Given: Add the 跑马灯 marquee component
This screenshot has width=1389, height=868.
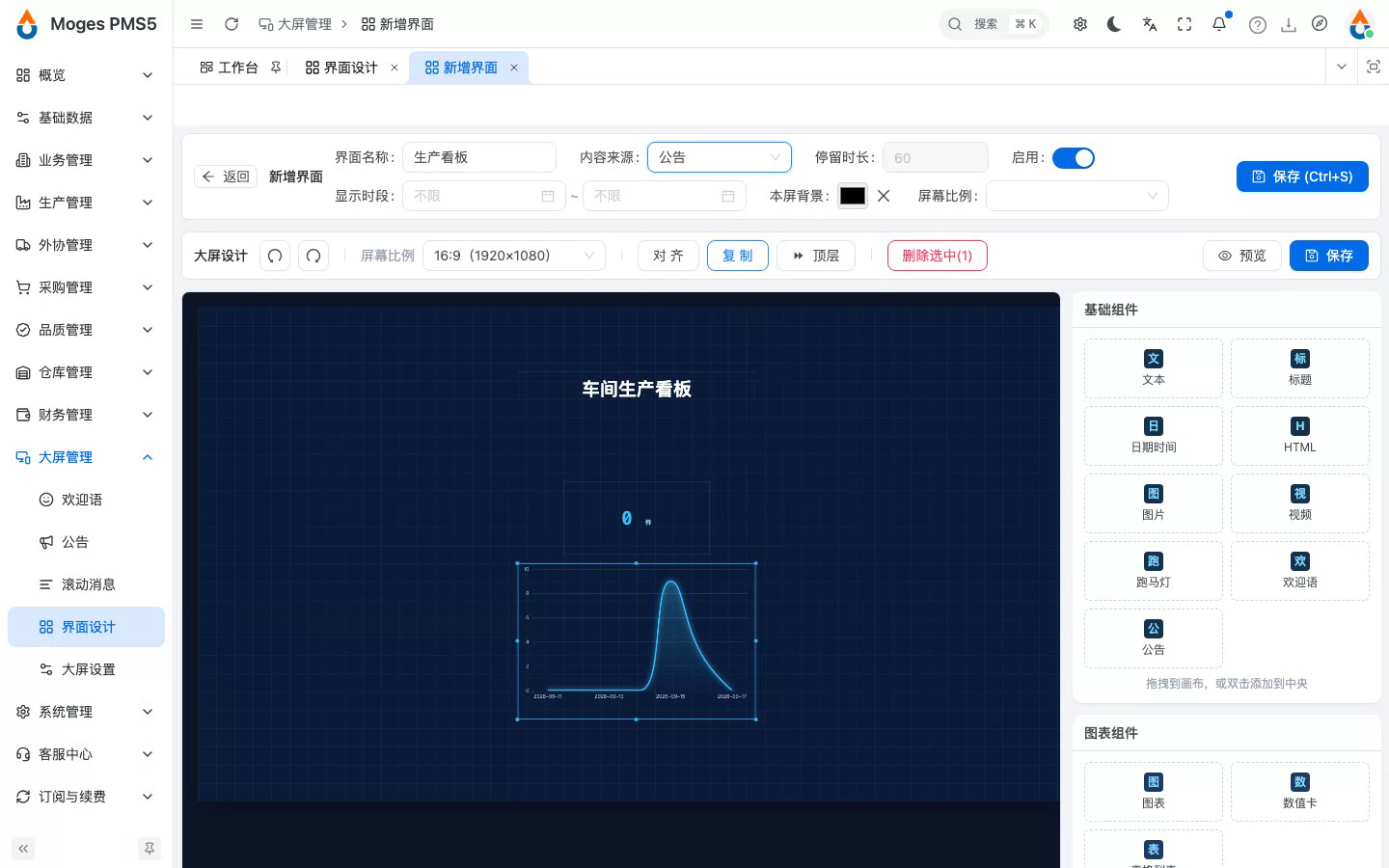Looking at the screenshot, I should click(1154, 571).
